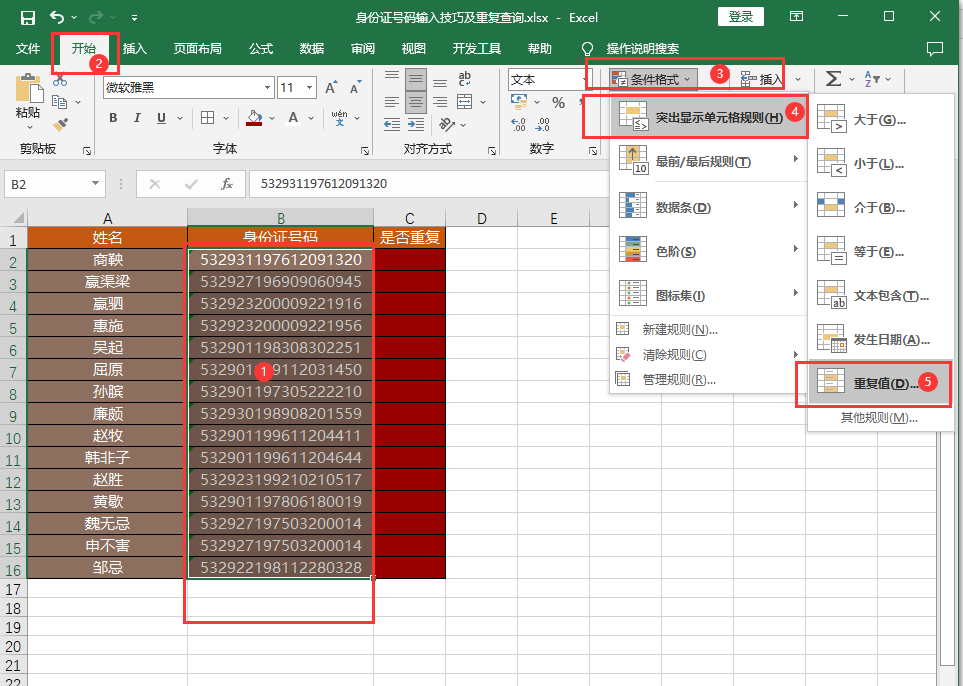This screenshot has width=963, height=686.
Task: Click the AutoSum sigma icon
Action: (x=833, y=79)
